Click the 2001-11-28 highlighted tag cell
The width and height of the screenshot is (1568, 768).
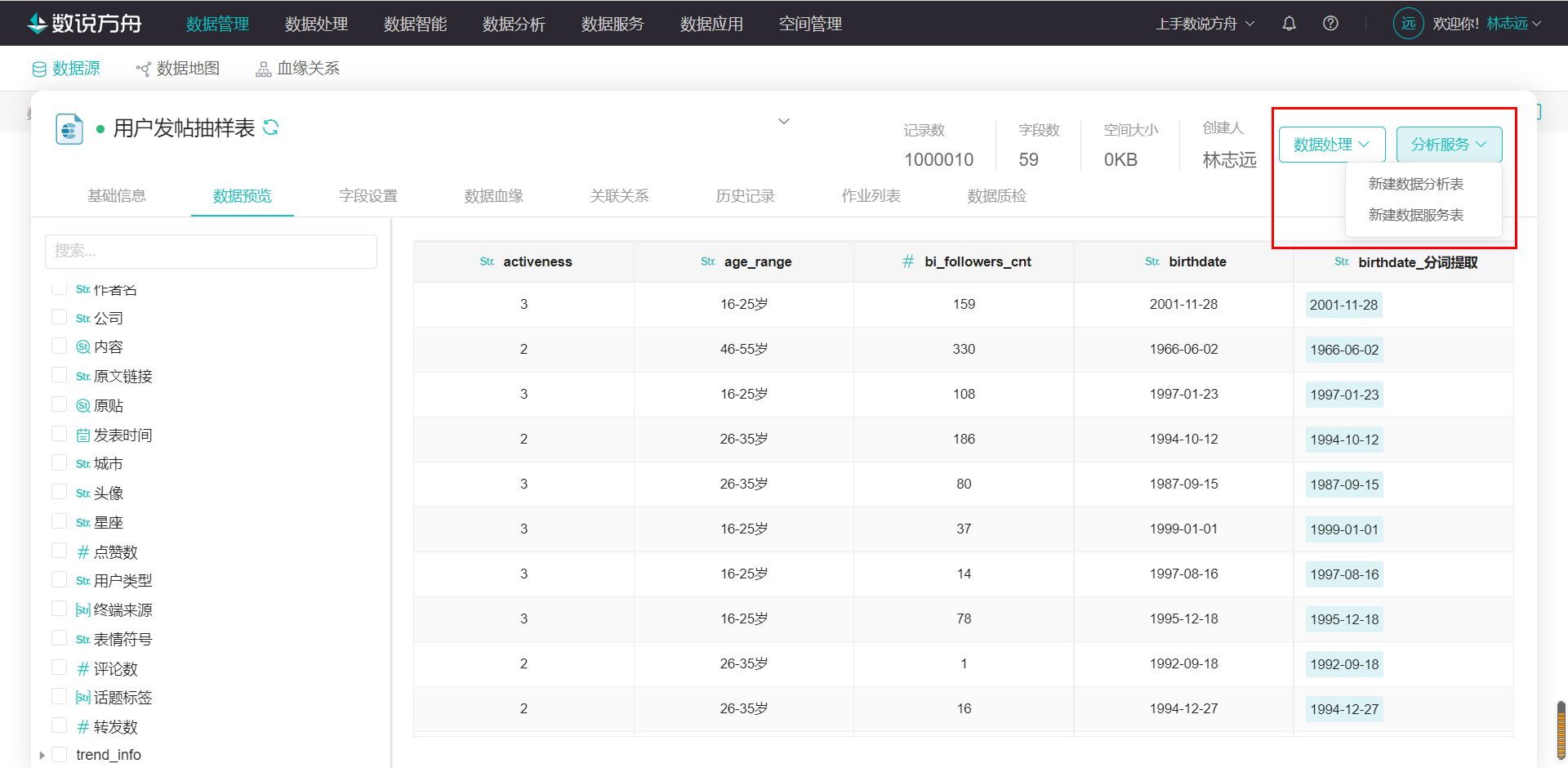click(x=1344, y=305)
